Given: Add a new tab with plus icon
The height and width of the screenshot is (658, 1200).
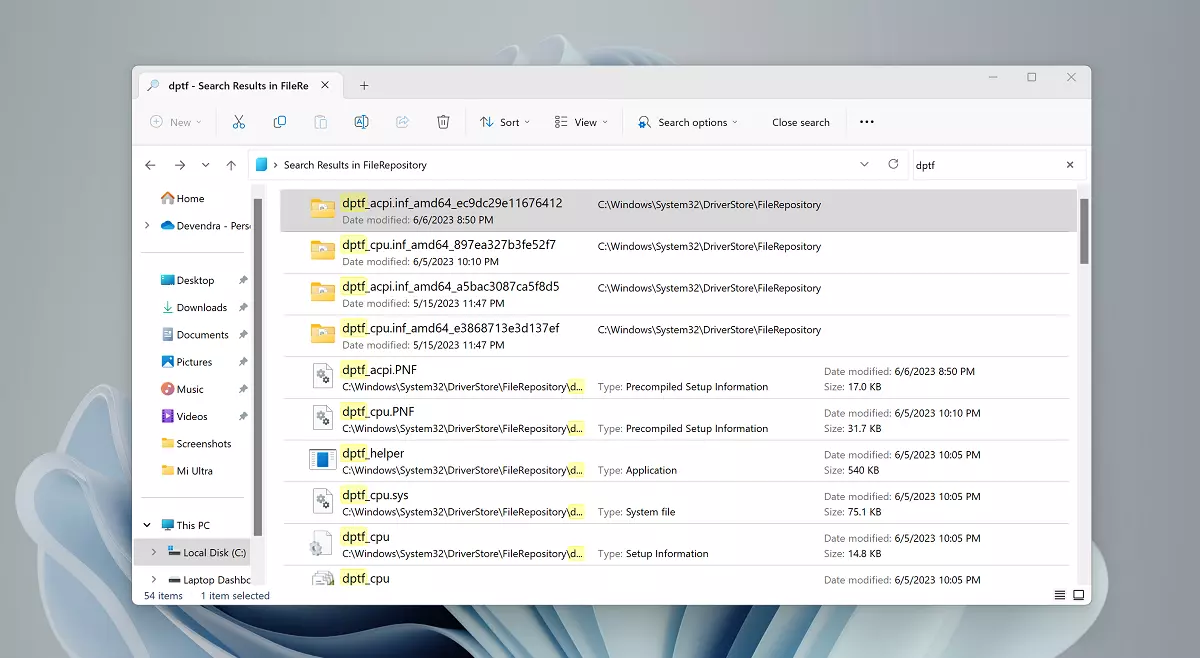Looking at the screenshot, I should (x=364, y=86).
